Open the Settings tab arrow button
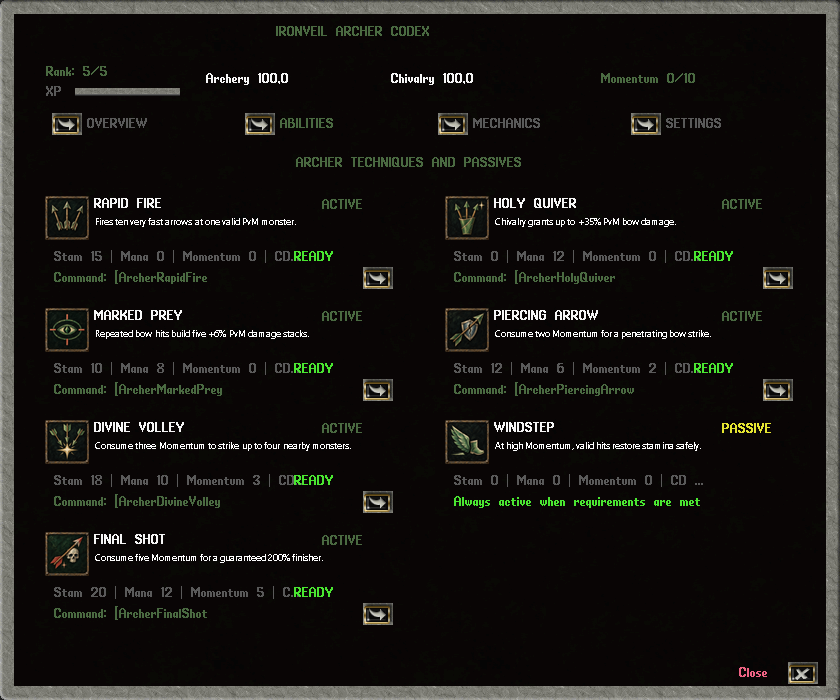 pos(646,124)
